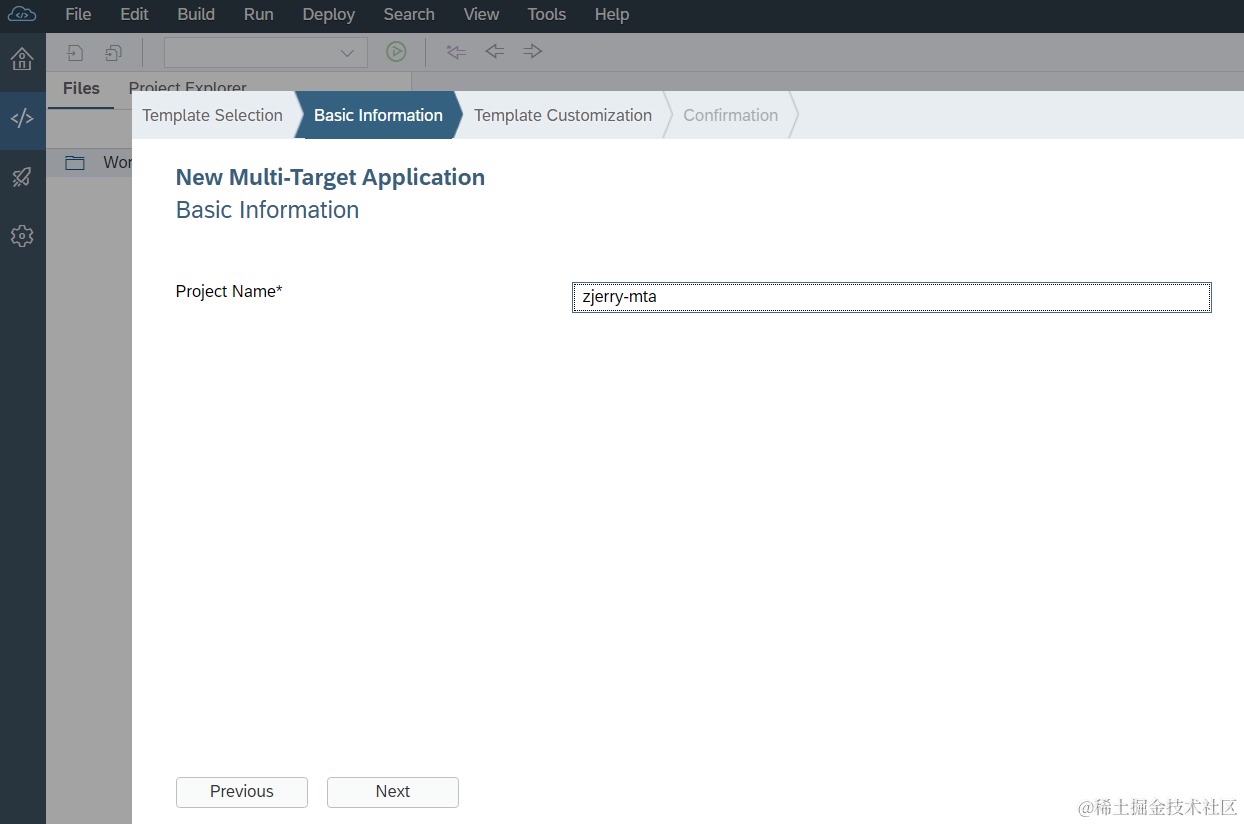
Task: Click the Save toolbar icon
Action: (75, 52)
